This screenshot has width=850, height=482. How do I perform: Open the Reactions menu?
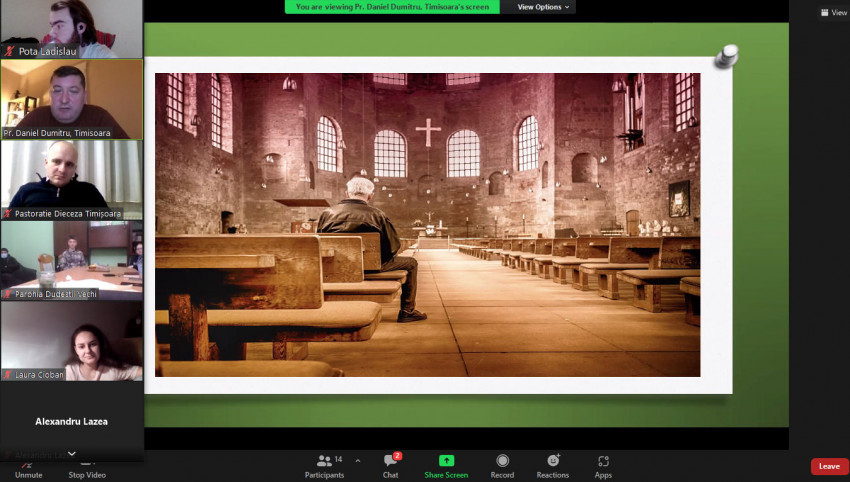coord(552,465)
